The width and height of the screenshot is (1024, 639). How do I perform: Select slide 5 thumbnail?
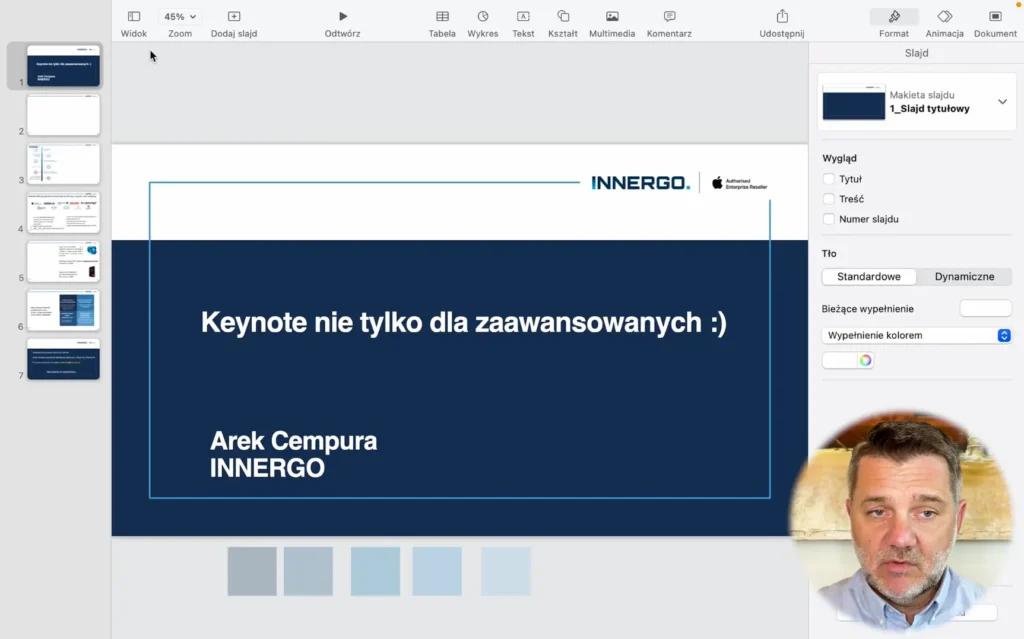point(63,261)
